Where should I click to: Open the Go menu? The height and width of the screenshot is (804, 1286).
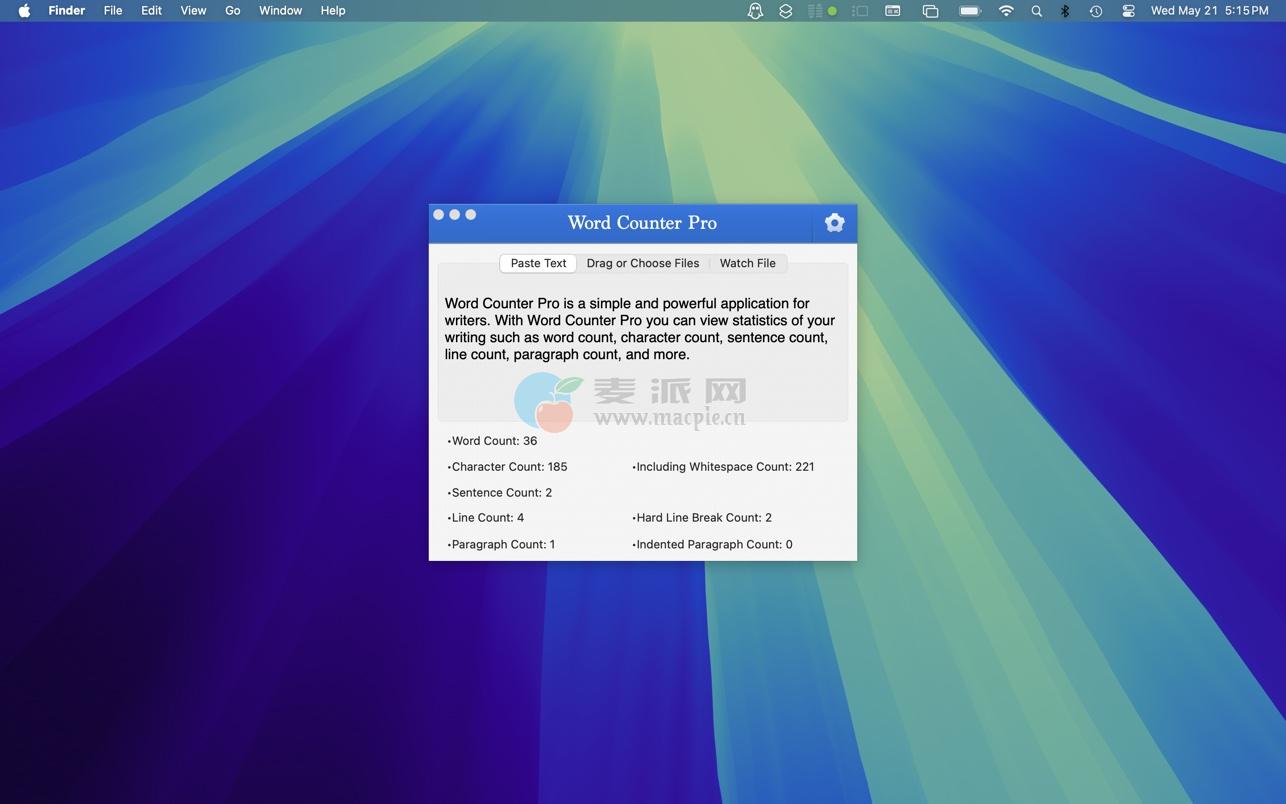(233, 11)
